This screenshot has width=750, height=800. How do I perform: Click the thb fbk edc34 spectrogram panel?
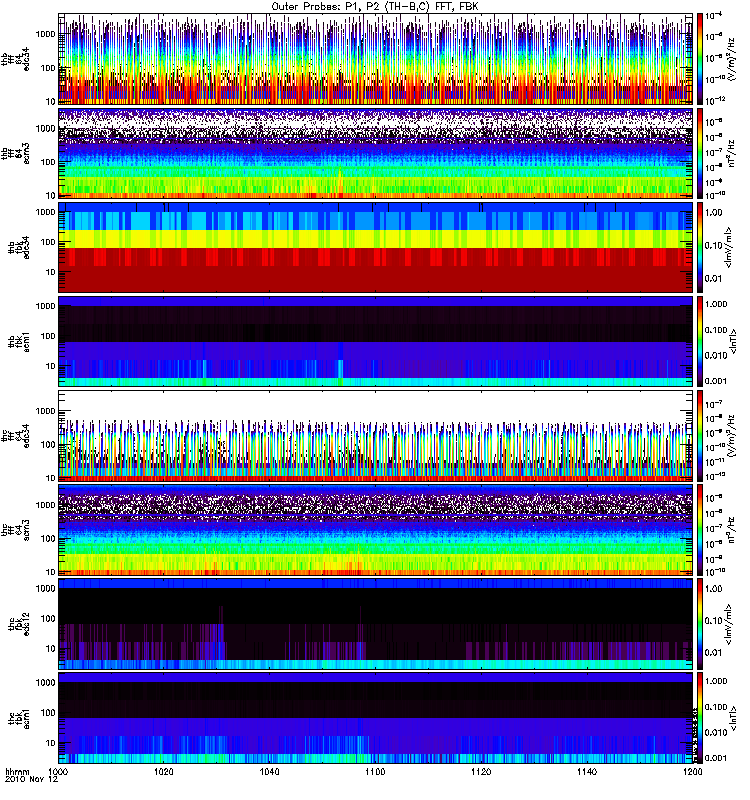point(376,247)
